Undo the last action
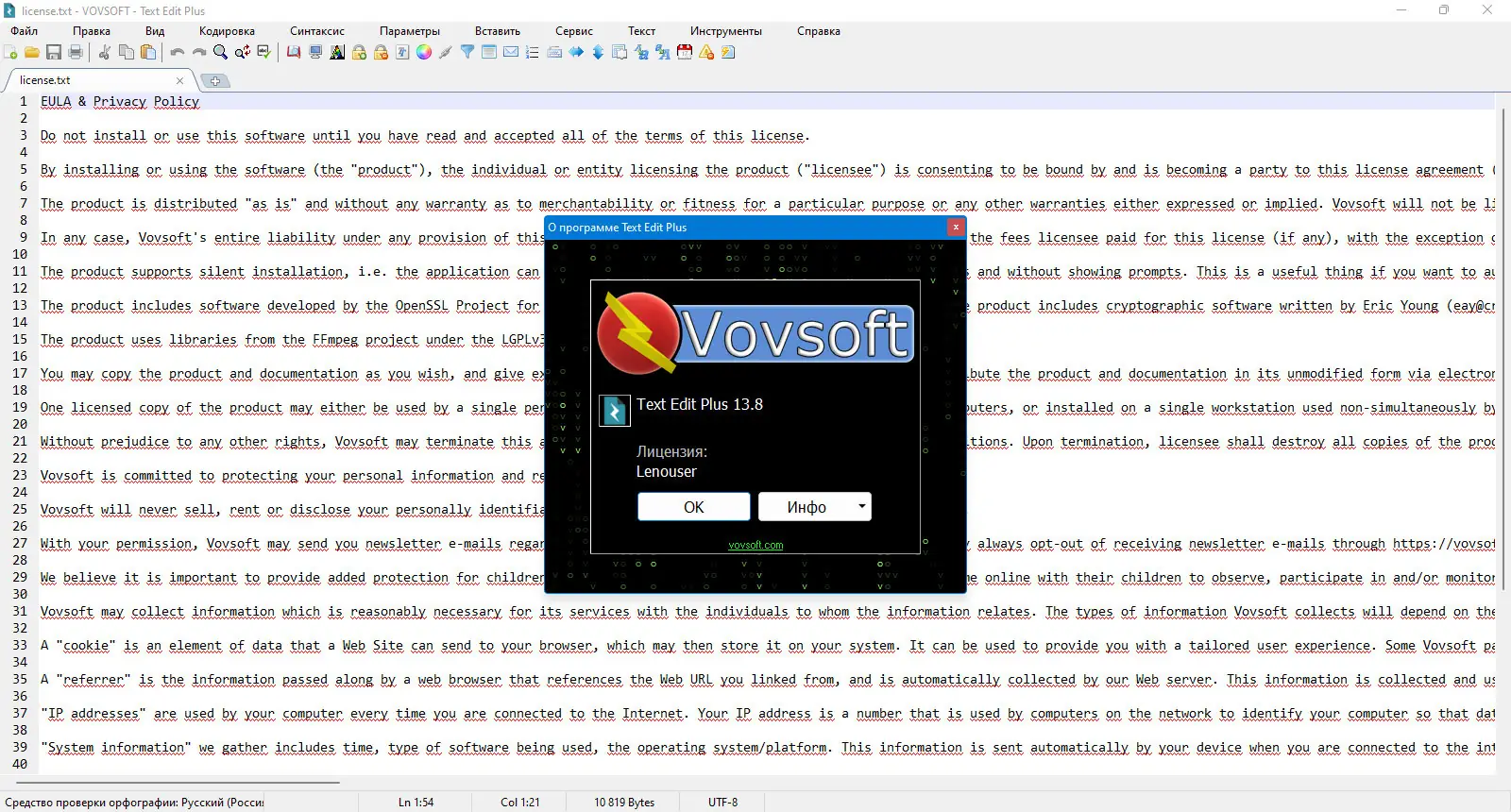 178,53
